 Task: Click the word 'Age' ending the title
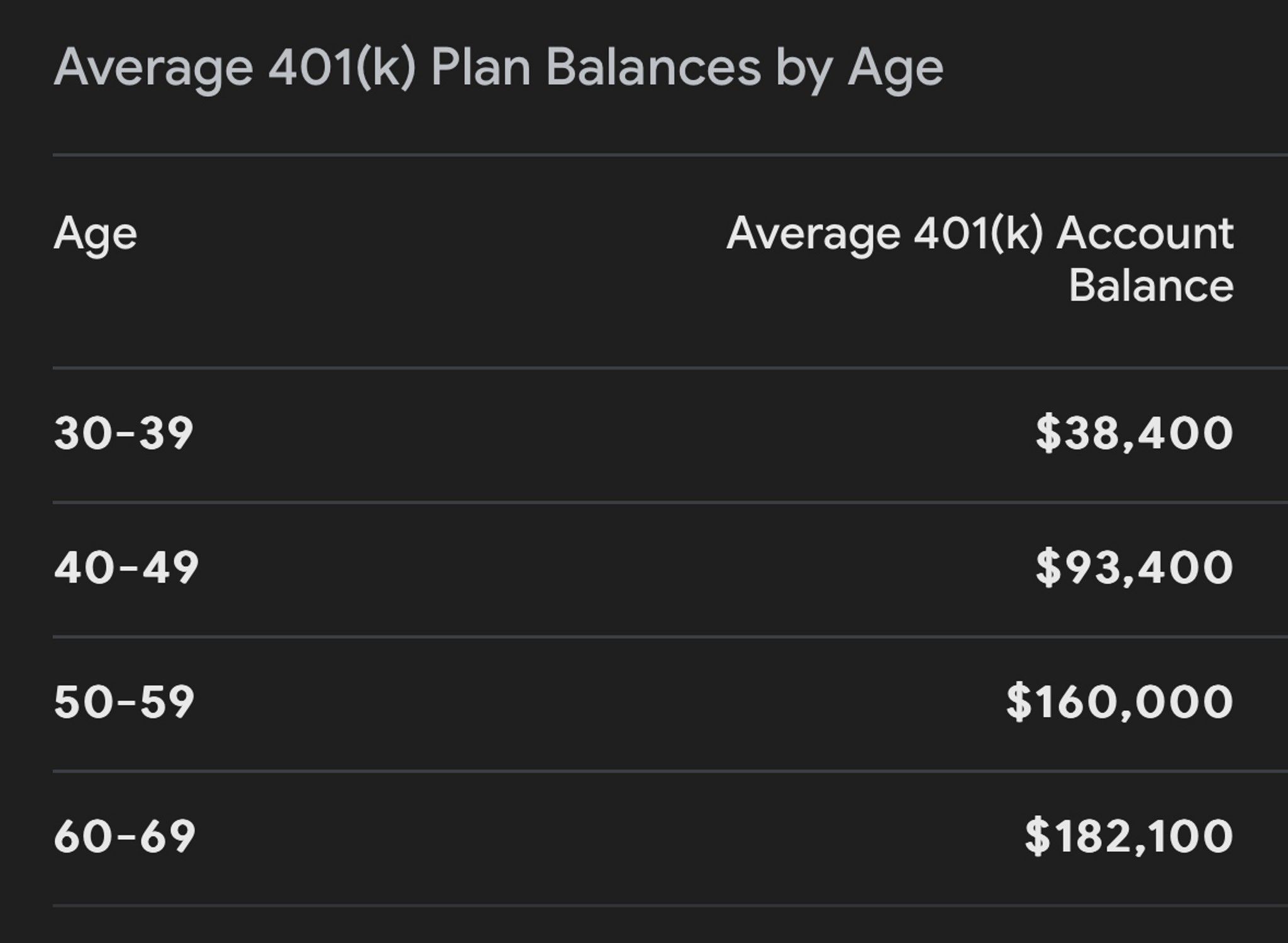pyautogui.click(x=896, y=70)
